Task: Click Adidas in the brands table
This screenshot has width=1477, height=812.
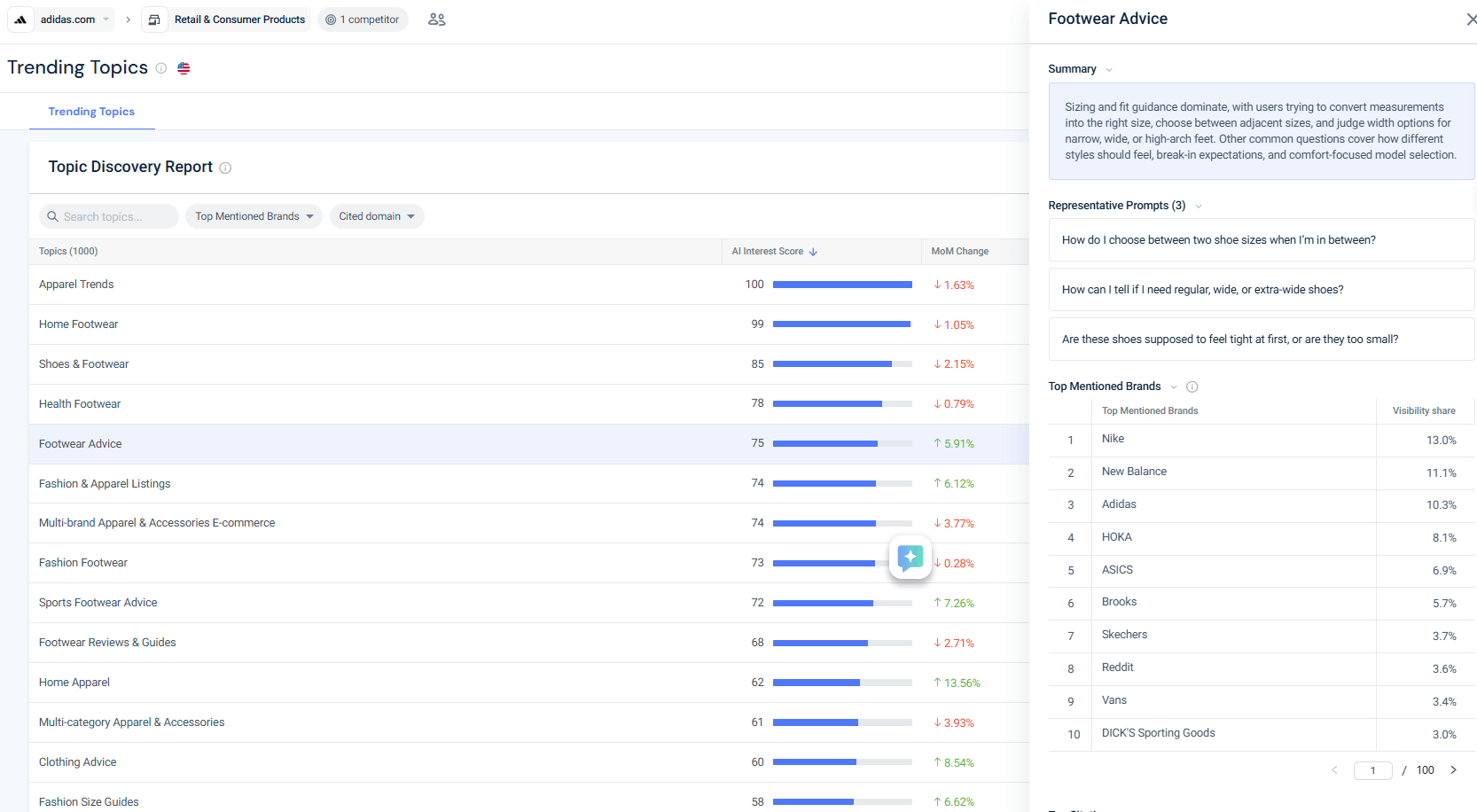Action: [1119, 504]
